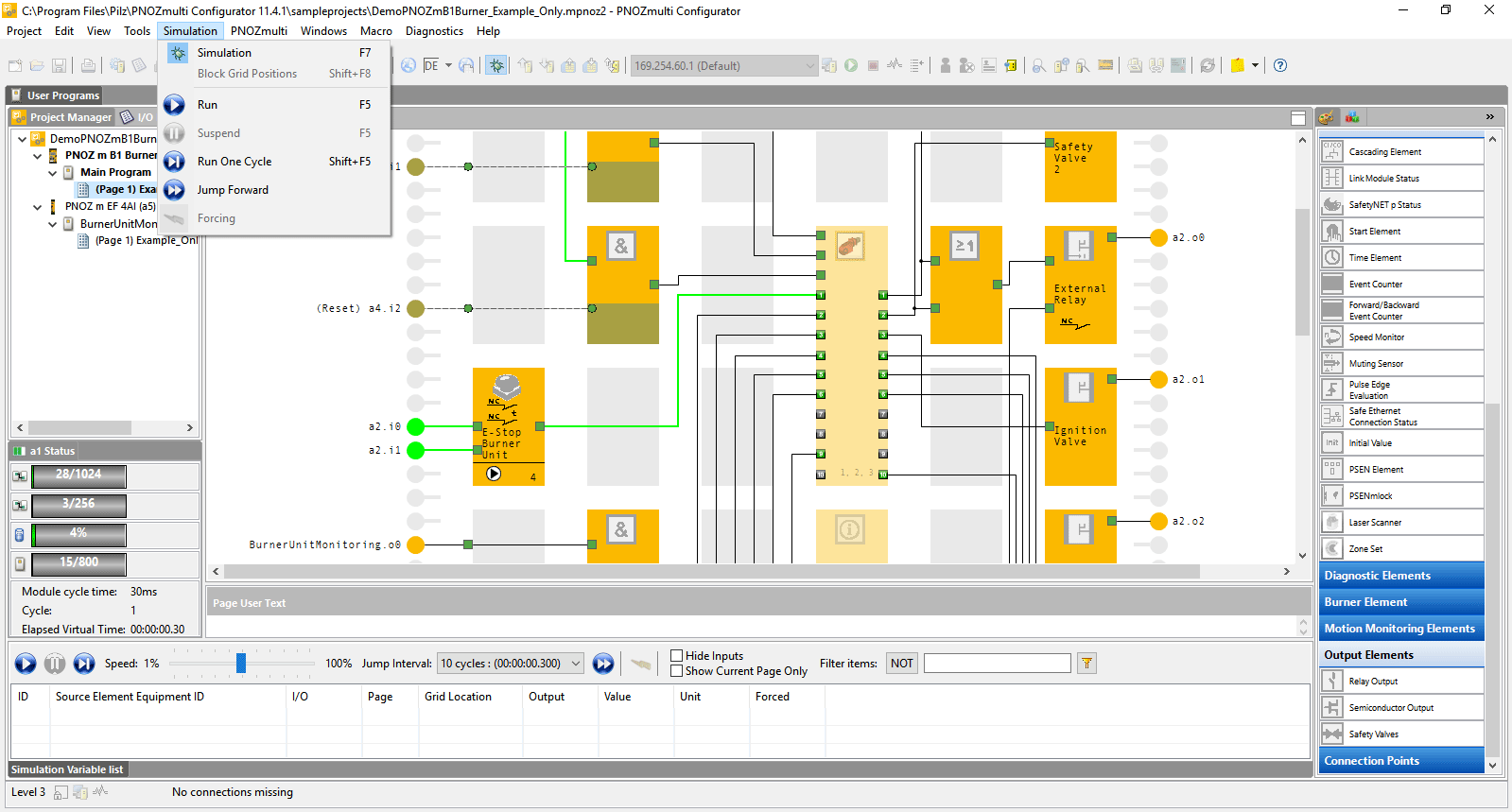Click the Run play button in the simulation bar
1512x812 pixels.
coord(26,664)
